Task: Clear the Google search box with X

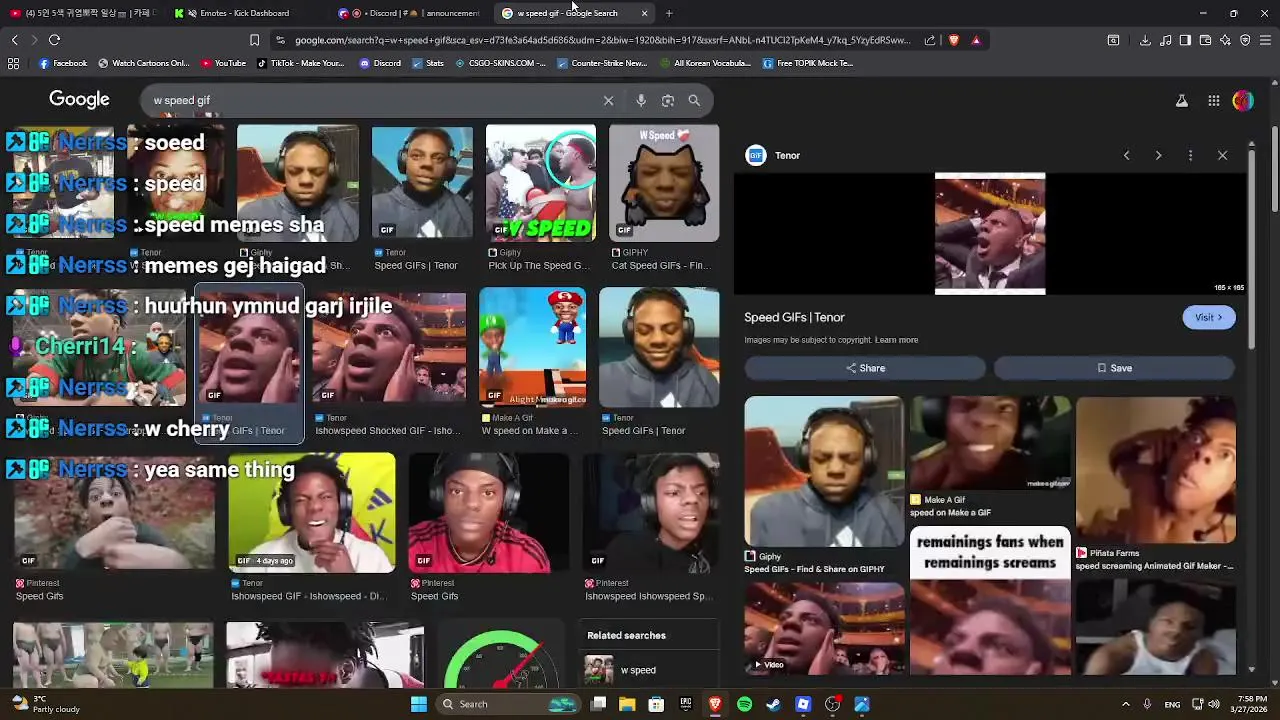Action: [608, 100]
